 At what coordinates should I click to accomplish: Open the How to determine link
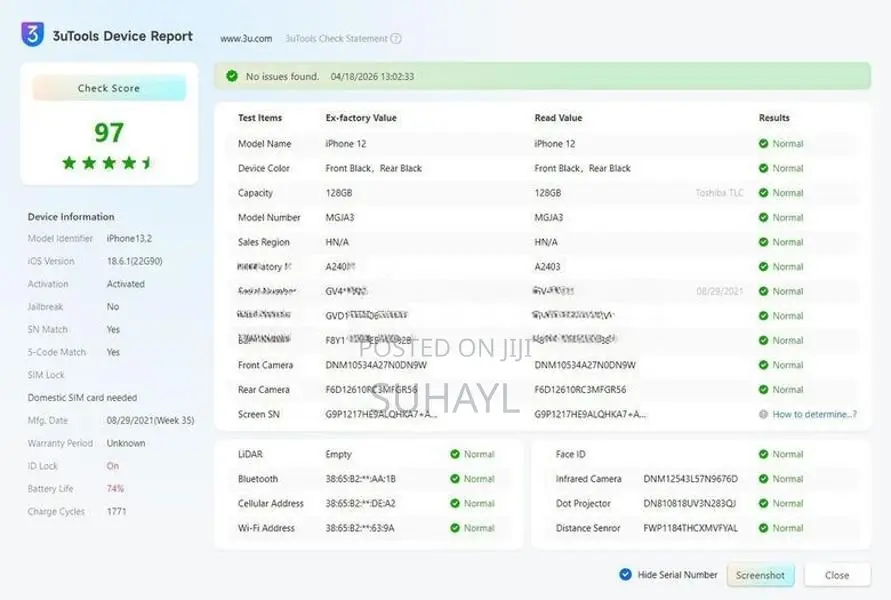point(814,414)
